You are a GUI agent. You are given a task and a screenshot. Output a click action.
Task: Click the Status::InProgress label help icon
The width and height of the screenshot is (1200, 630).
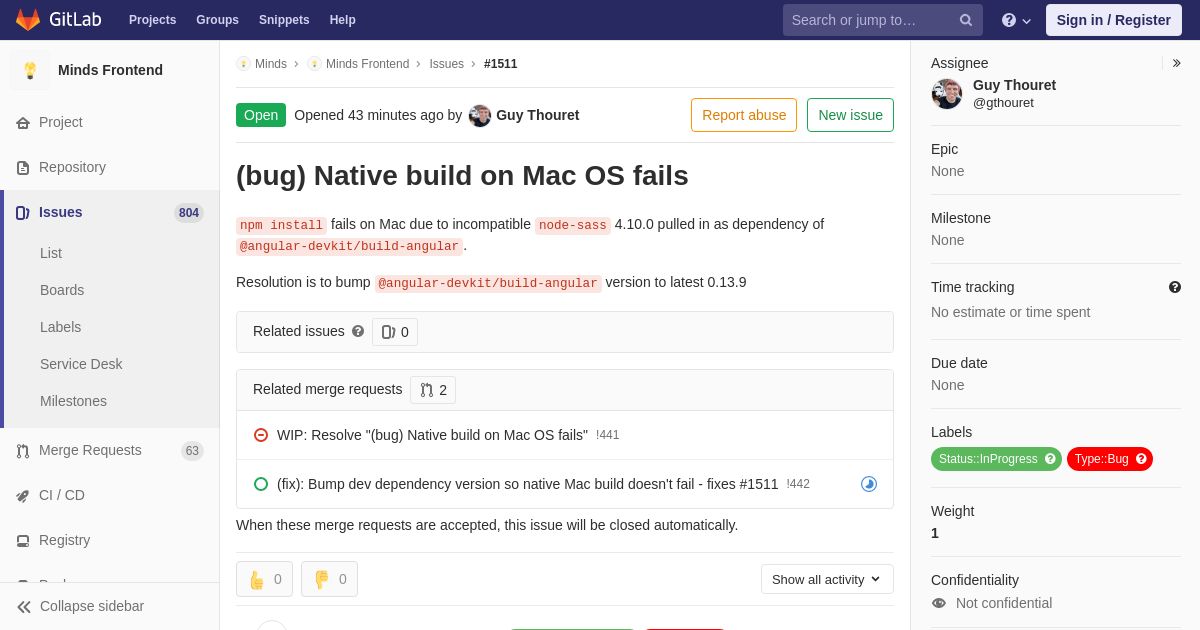1050,459
